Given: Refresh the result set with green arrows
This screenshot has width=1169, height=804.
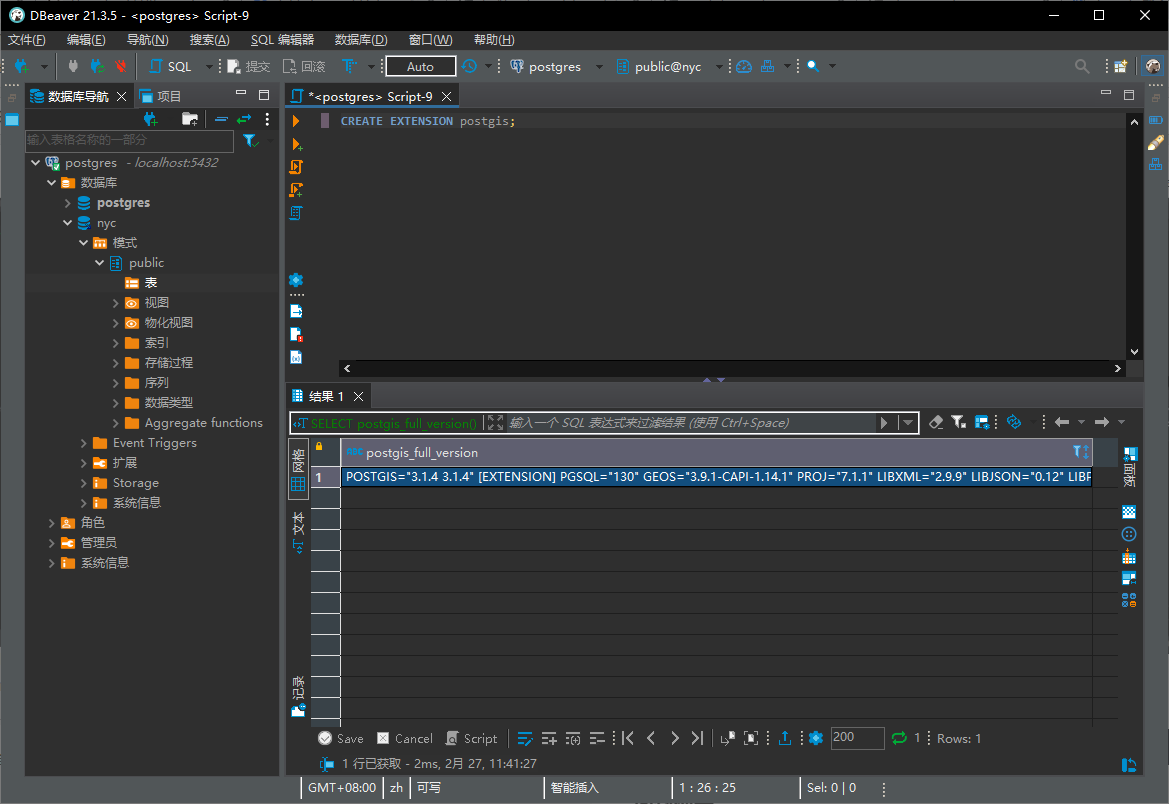Looking at the screenshot, I should coord(899,738).
